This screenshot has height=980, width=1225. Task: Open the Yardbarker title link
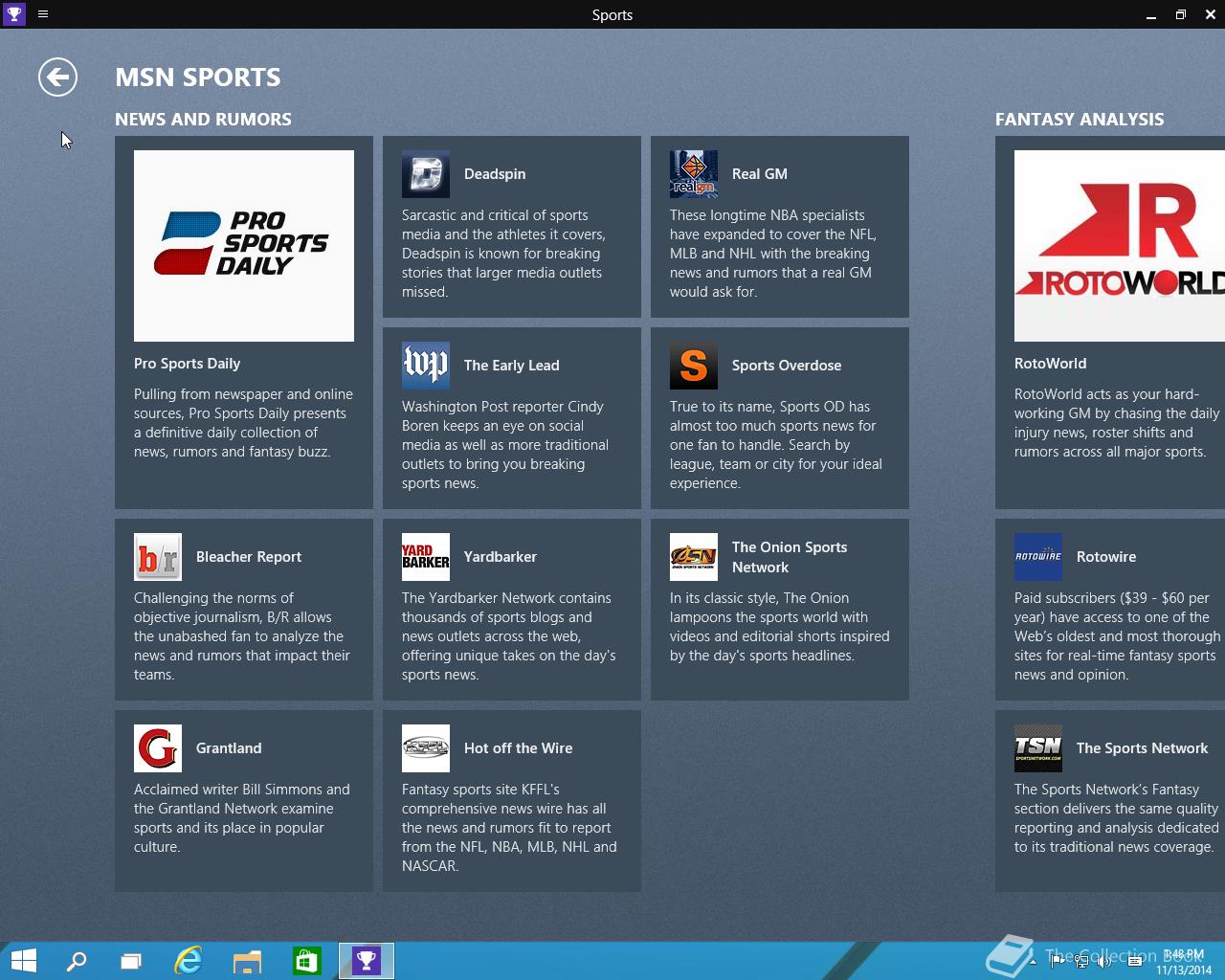(501, 557)
